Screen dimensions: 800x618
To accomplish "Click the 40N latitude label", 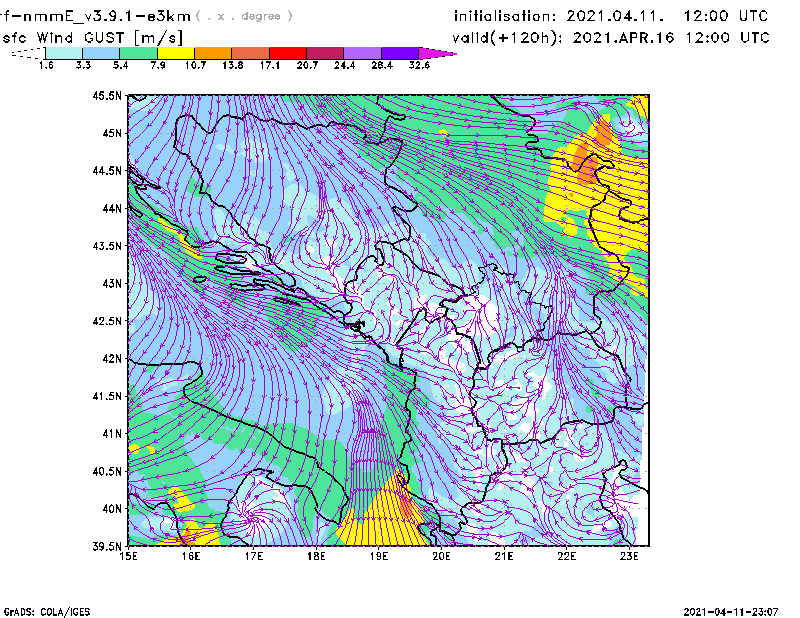I will [x=112, y=509].
